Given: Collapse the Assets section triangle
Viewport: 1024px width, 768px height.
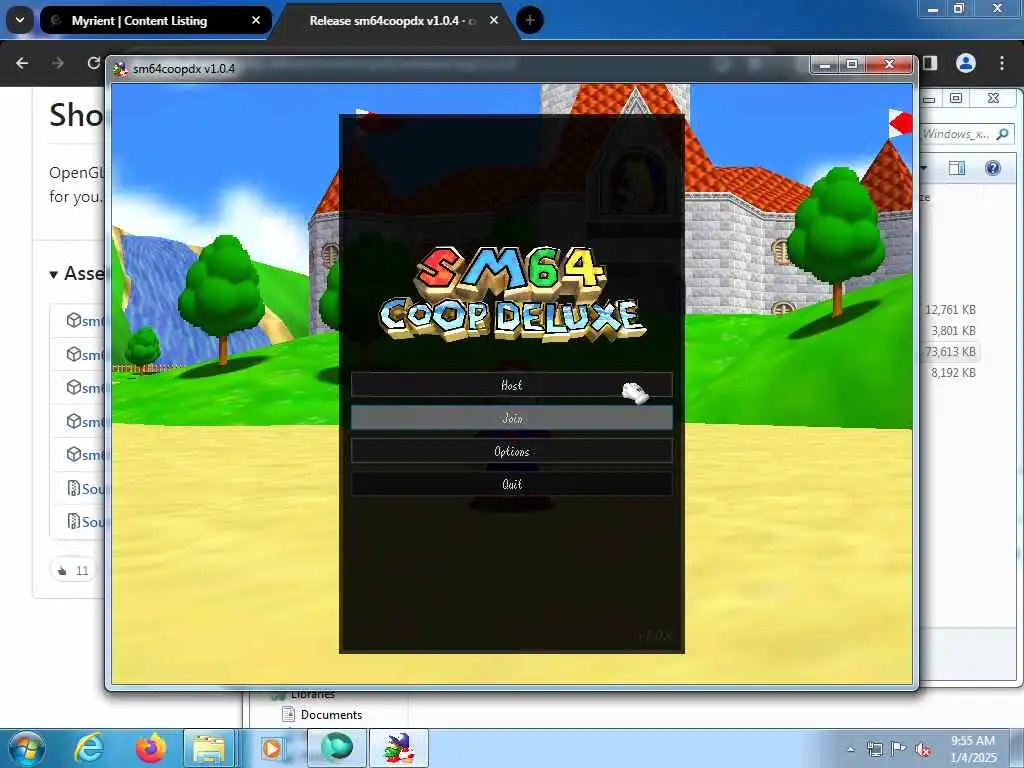Looking at the screenshot, I should (x=54, y=274).
